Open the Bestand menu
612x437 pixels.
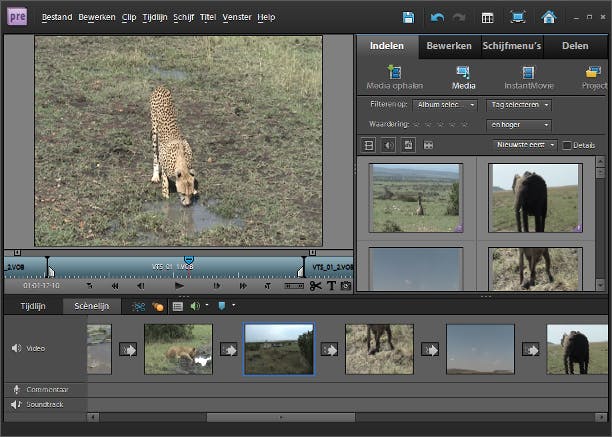point(57,18)
